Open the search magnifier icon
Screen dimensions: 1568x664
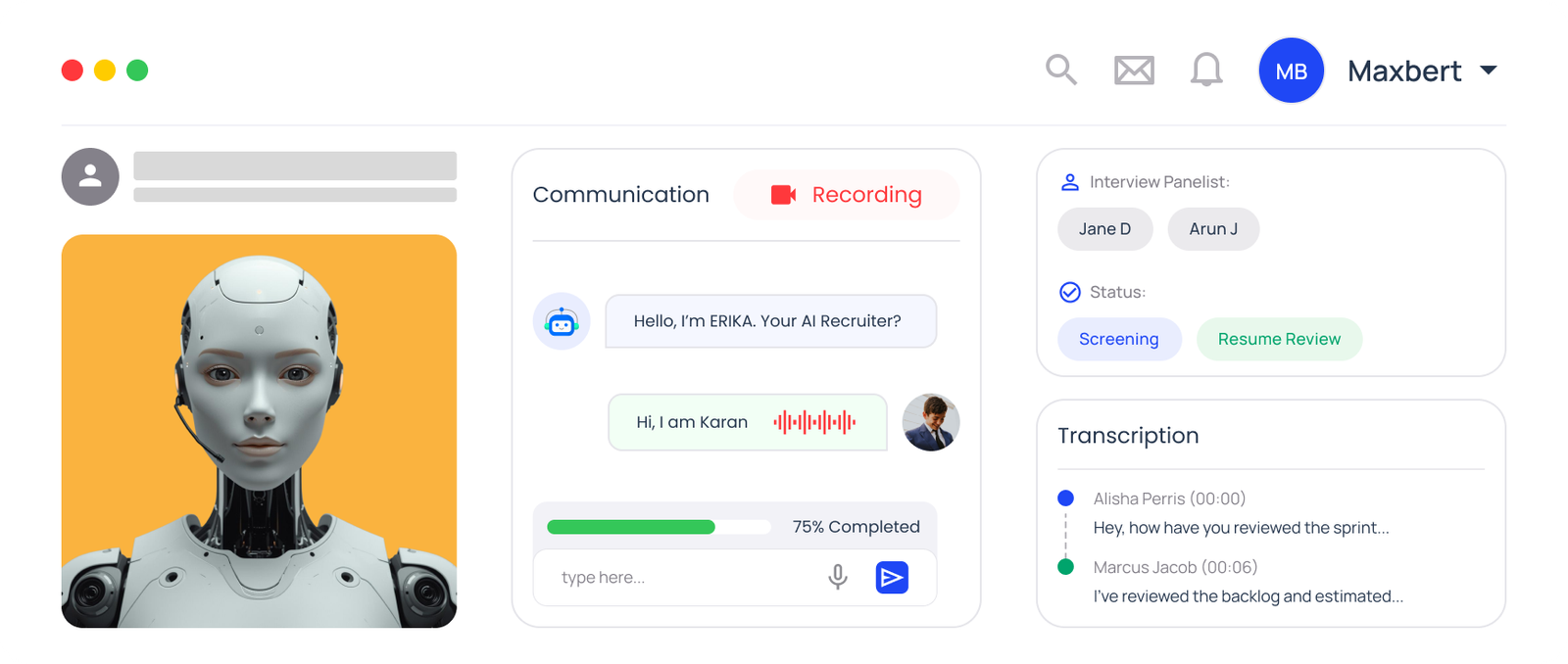tap(1060, 70)
